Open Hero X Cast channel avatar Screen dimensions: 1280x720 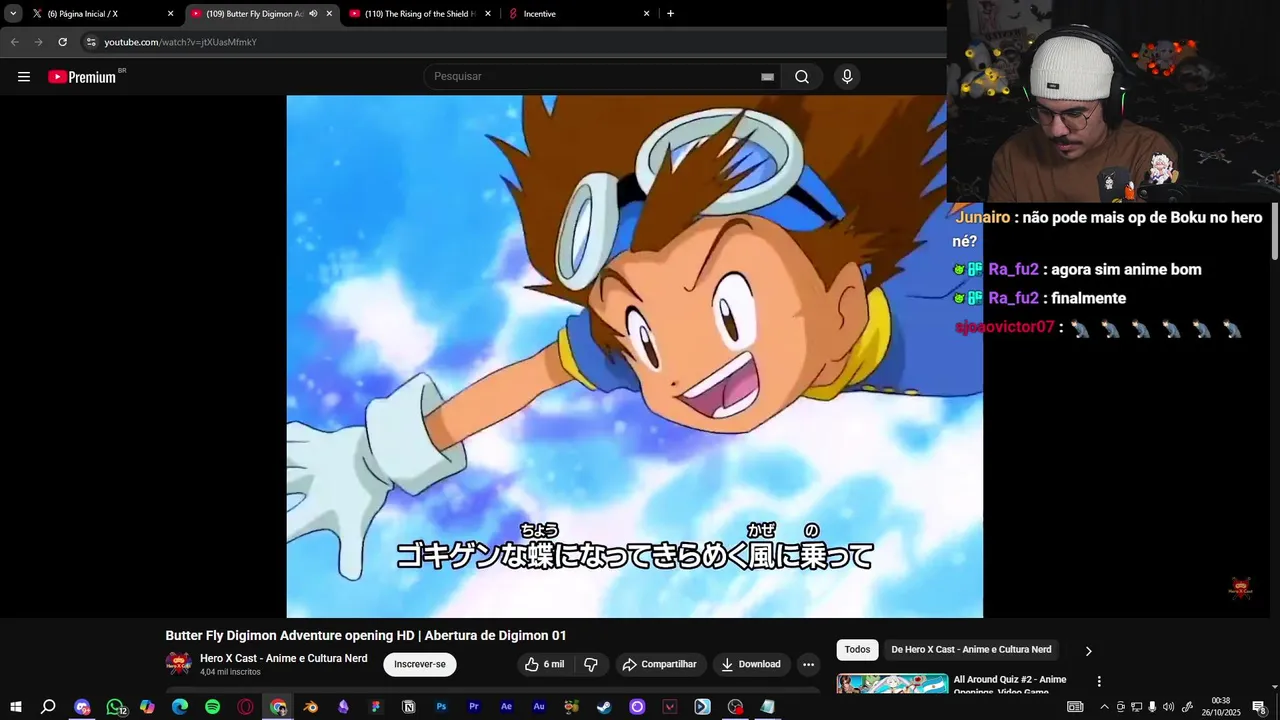[178, 664]
